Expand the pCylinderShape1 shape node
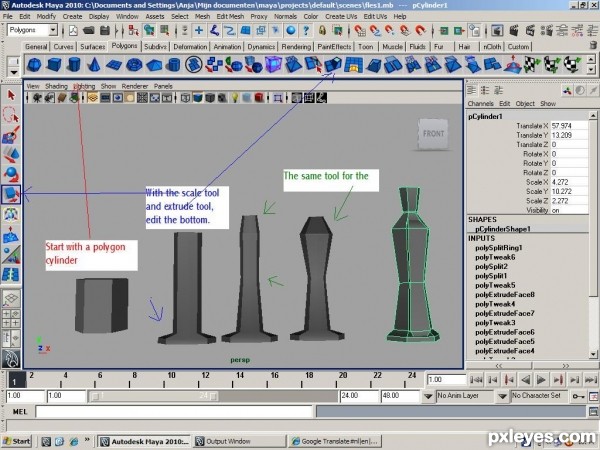This screenshot has height=450, width=600. [x=503, y=229]
